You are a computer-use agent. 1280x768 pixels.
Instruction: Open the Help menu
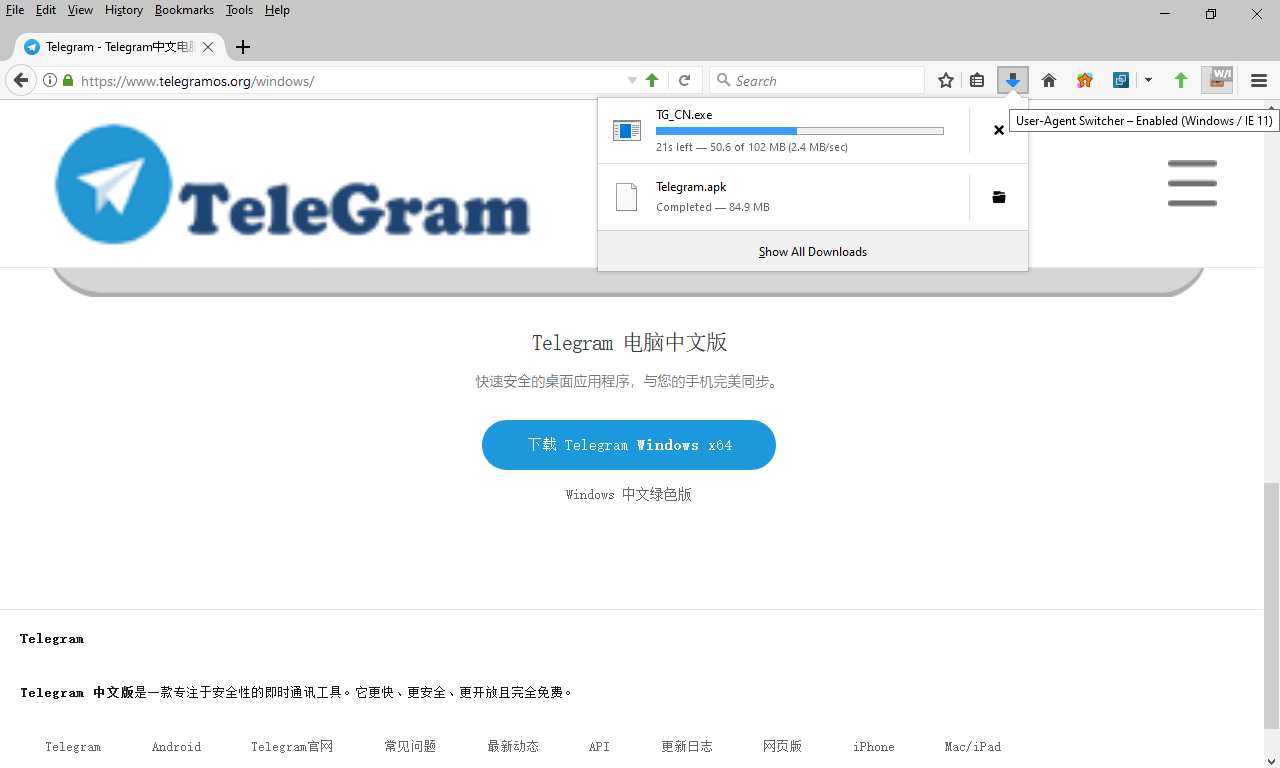[x=277, y=10]
